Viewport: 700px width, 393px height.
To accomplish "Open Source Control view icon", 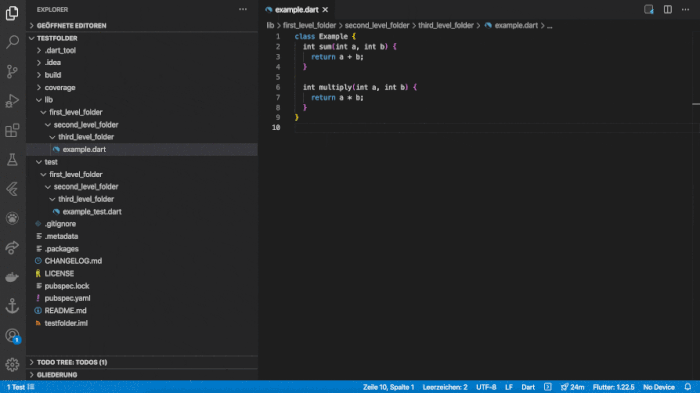I will pos(12,71).
